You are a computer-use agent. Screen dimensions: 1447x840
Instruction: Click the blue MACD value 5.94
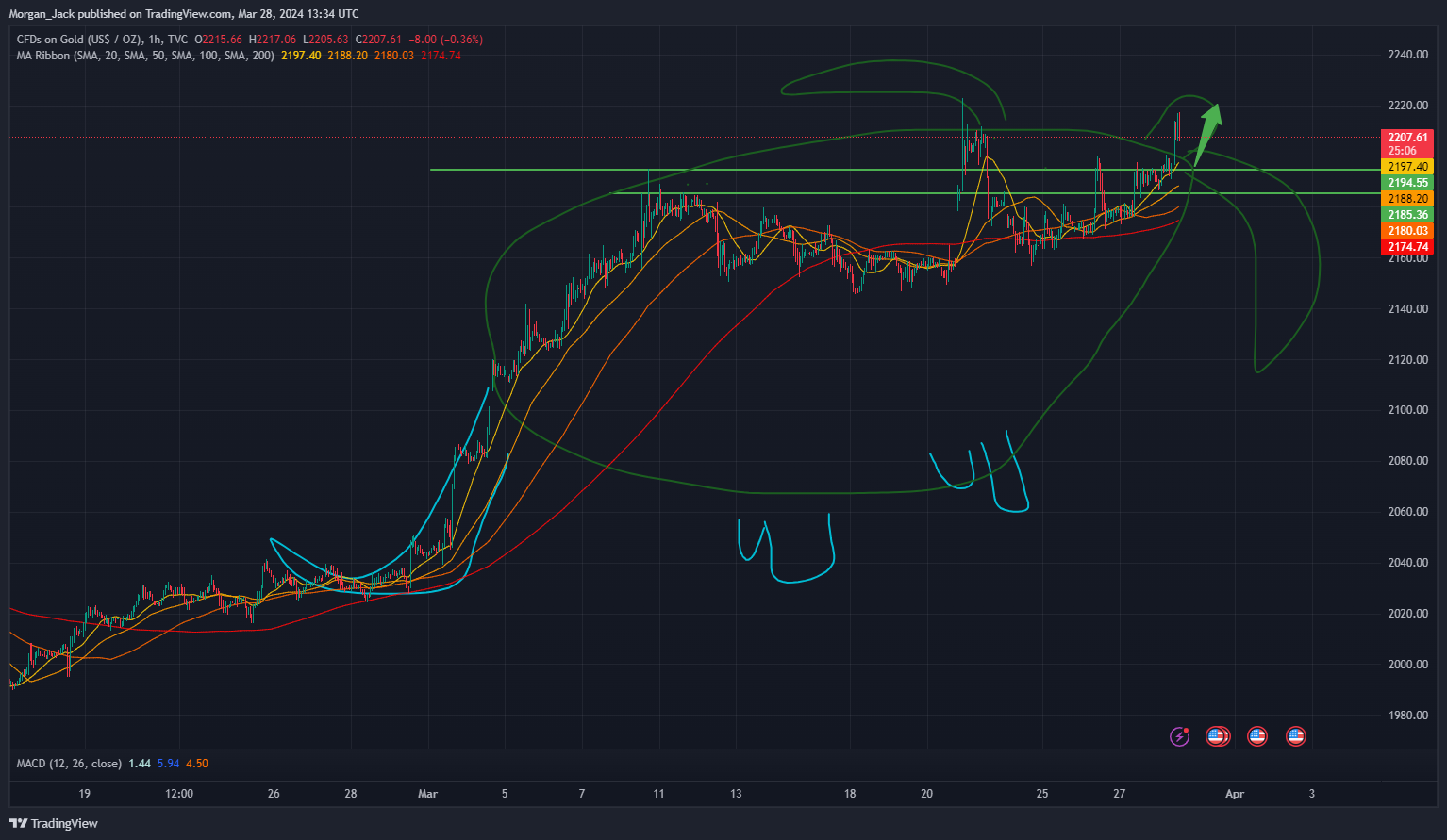pos(168,764)
